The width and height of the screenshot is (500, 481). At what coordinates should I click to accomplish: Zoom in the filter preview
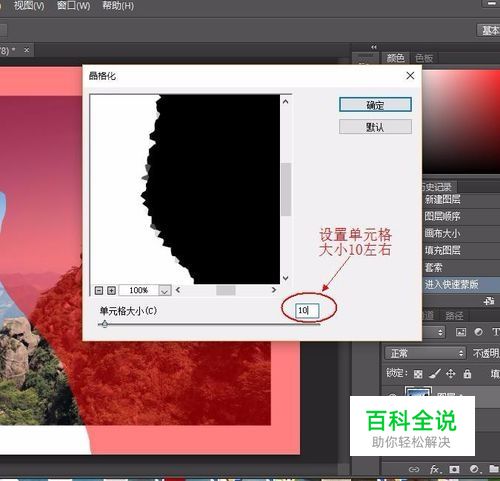pyautogui.click(x=111, y=290)
